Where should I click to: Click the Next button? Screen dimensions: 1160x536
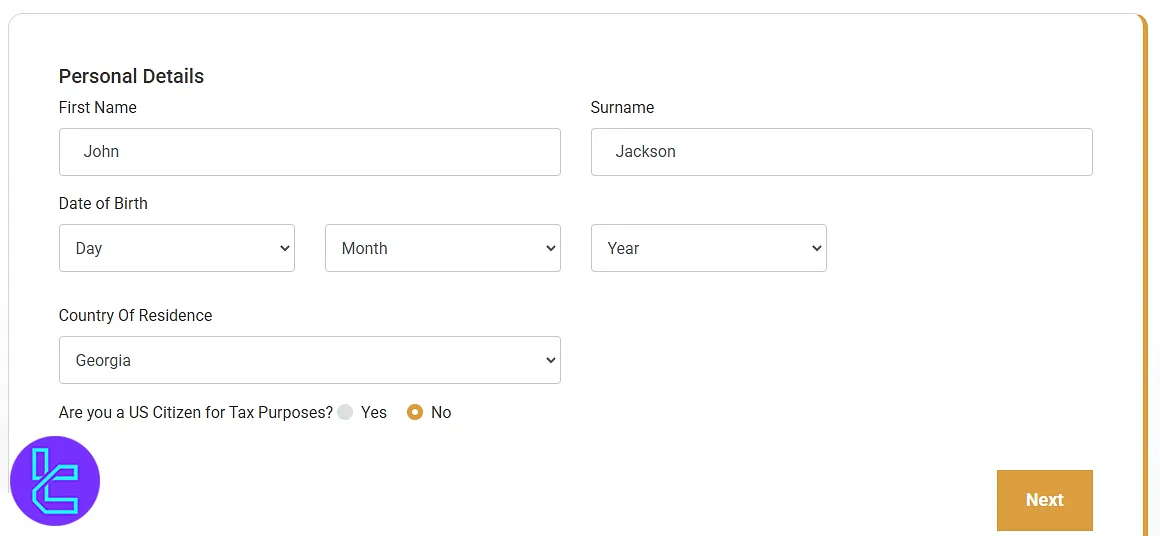pyautogui.click(x=1045, y=500)
